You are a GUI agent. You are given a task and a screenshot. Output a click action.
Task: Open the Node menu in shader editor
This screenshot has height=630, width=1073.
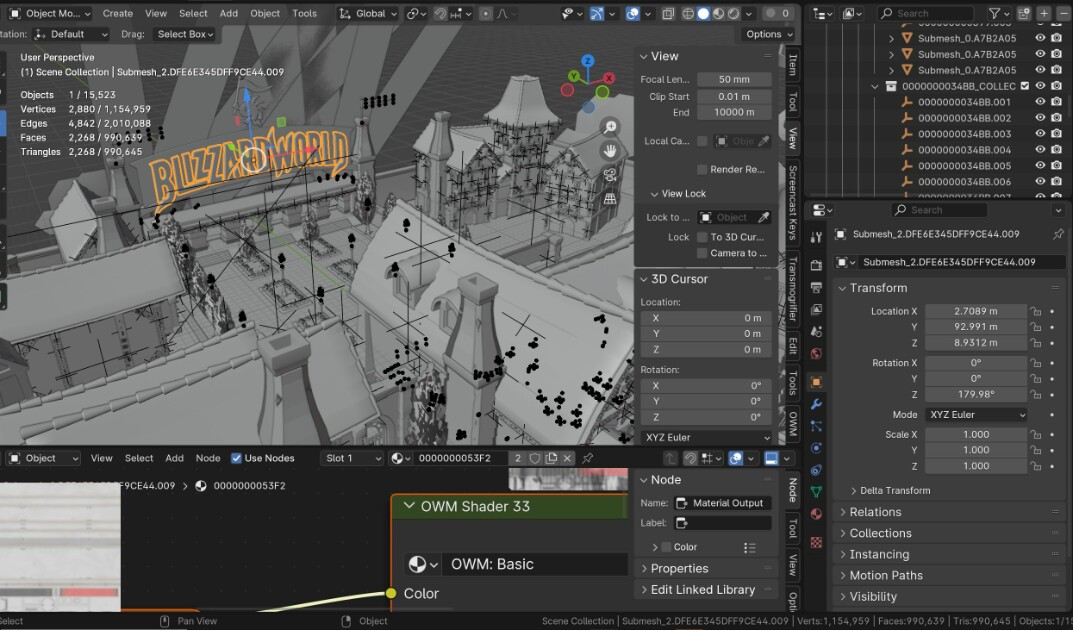click(208, 458)
